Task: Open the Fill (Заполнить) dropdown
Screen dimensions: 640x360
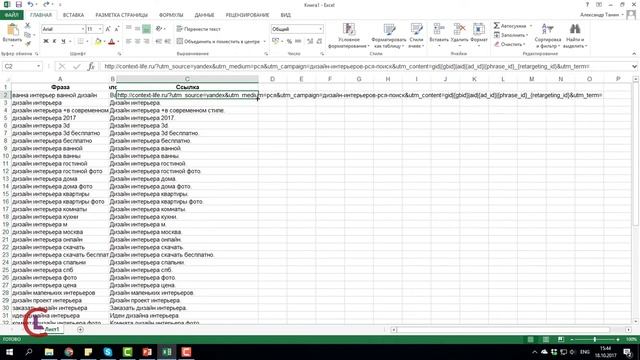Action: [511, 35]
